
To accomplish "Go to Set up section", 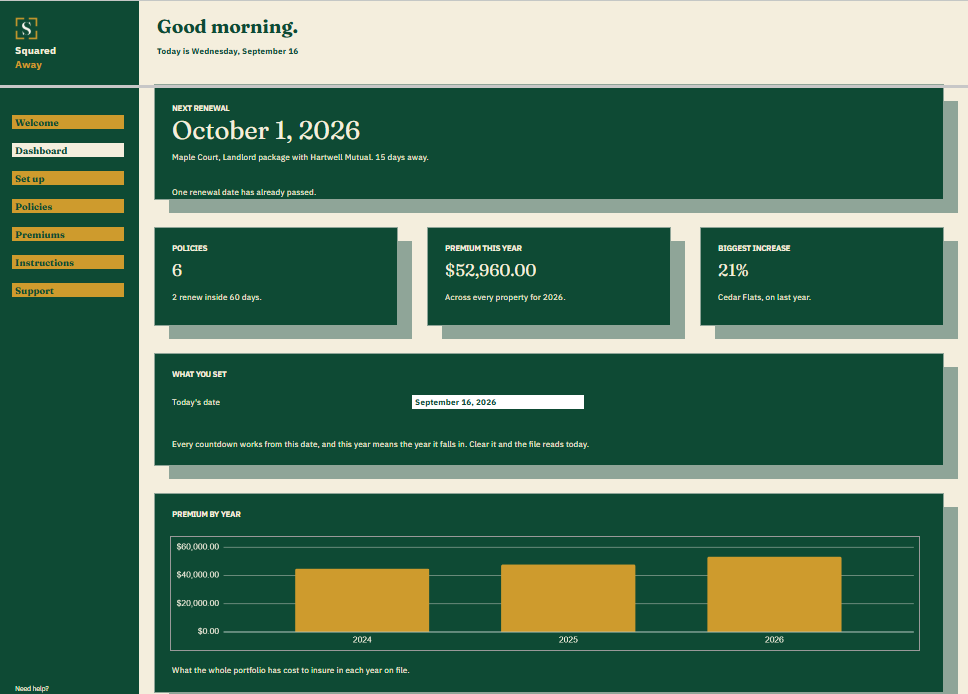I will click(68, 178).
